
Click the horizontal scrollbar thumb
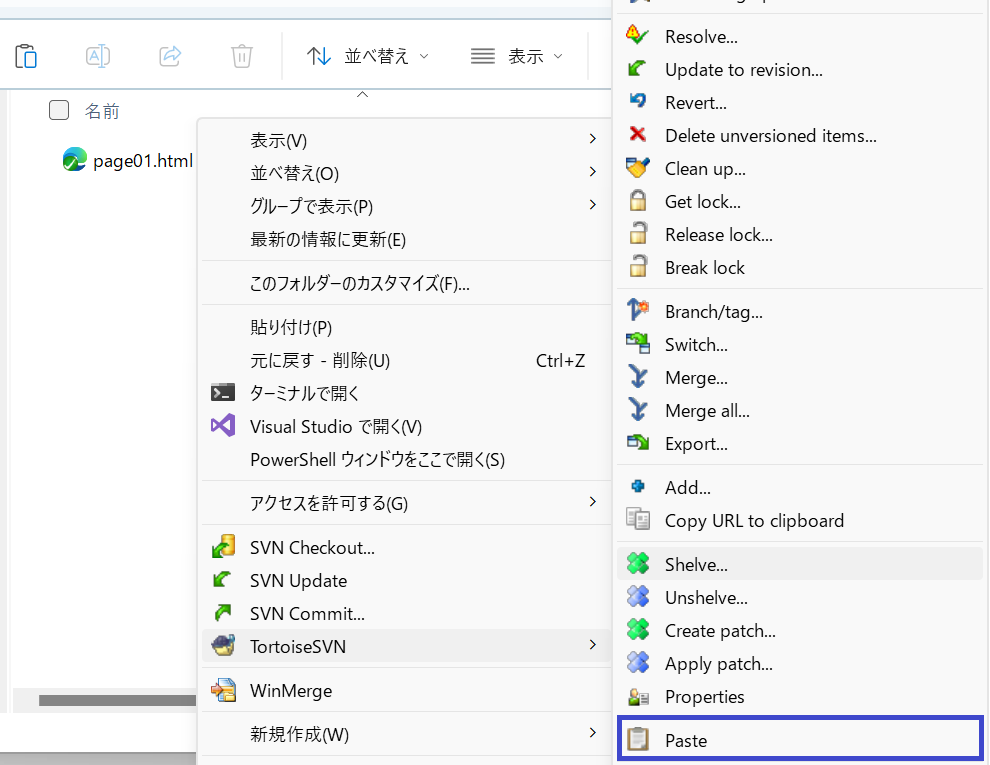tap(117, 700)
